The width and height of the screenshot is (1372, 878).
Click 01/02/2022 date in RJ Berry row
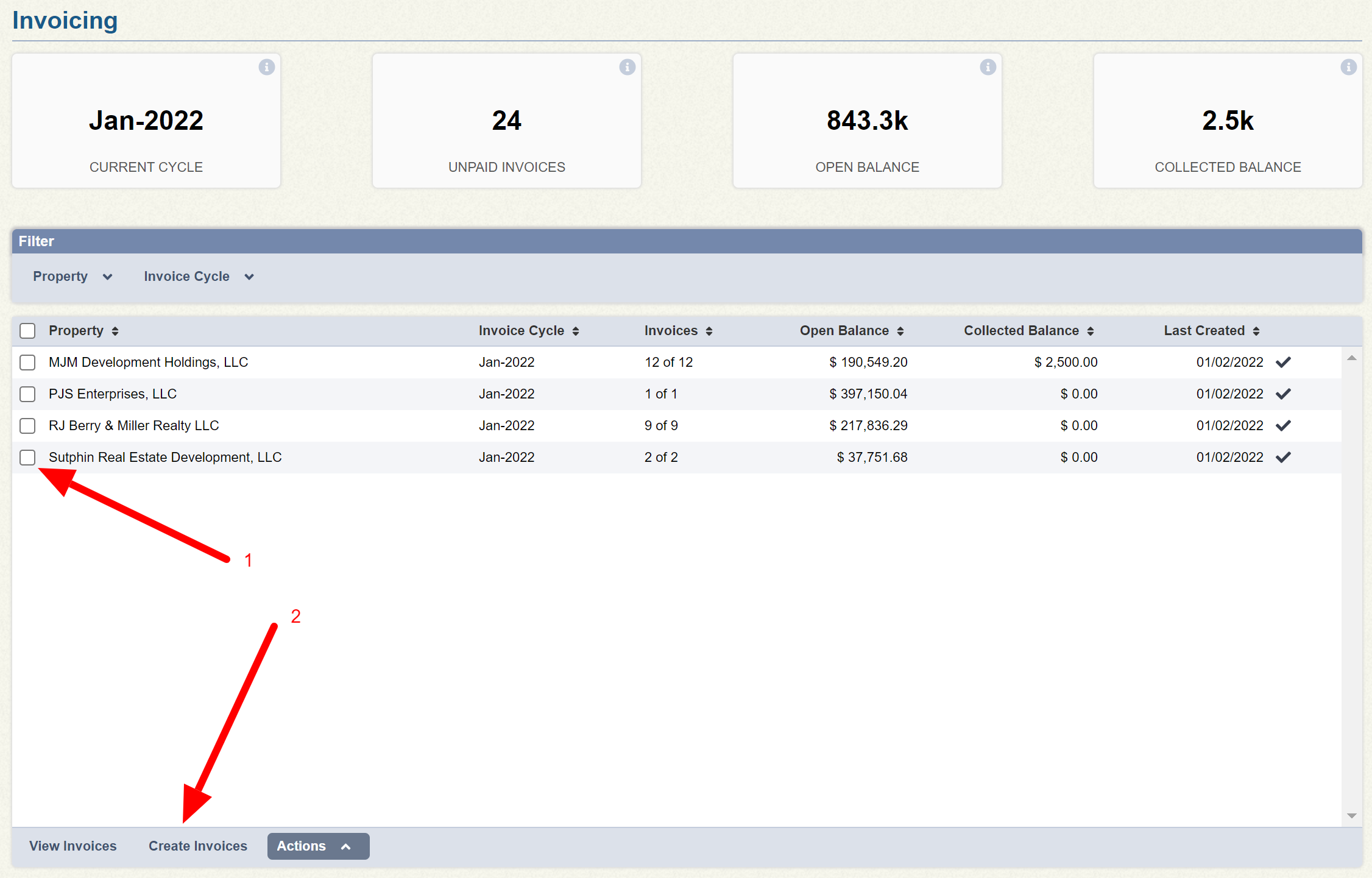pyautogui.click(x=1229, y=426)
